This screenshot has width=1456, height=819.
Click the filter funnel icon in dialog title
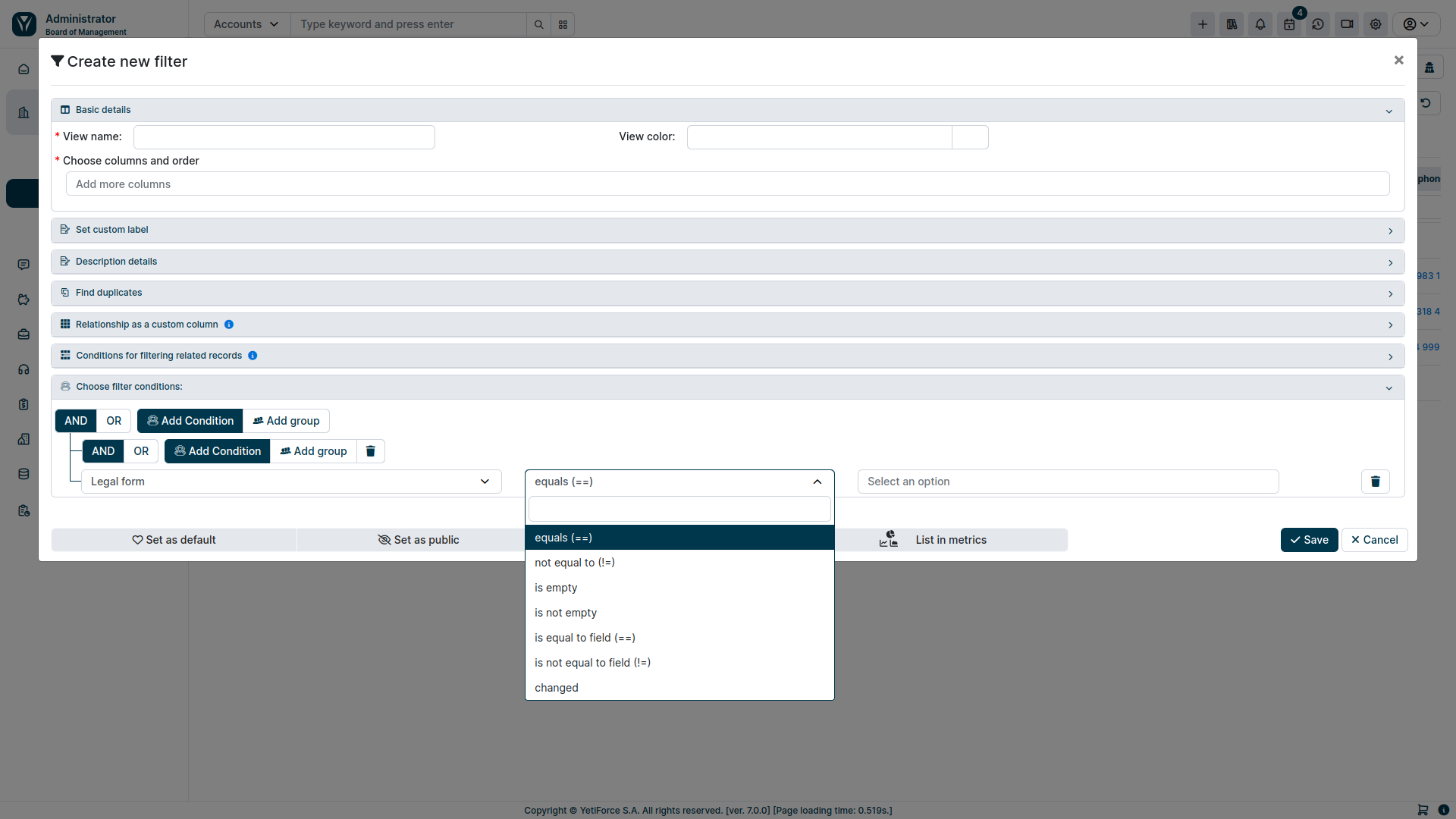[x=57, y=62]
